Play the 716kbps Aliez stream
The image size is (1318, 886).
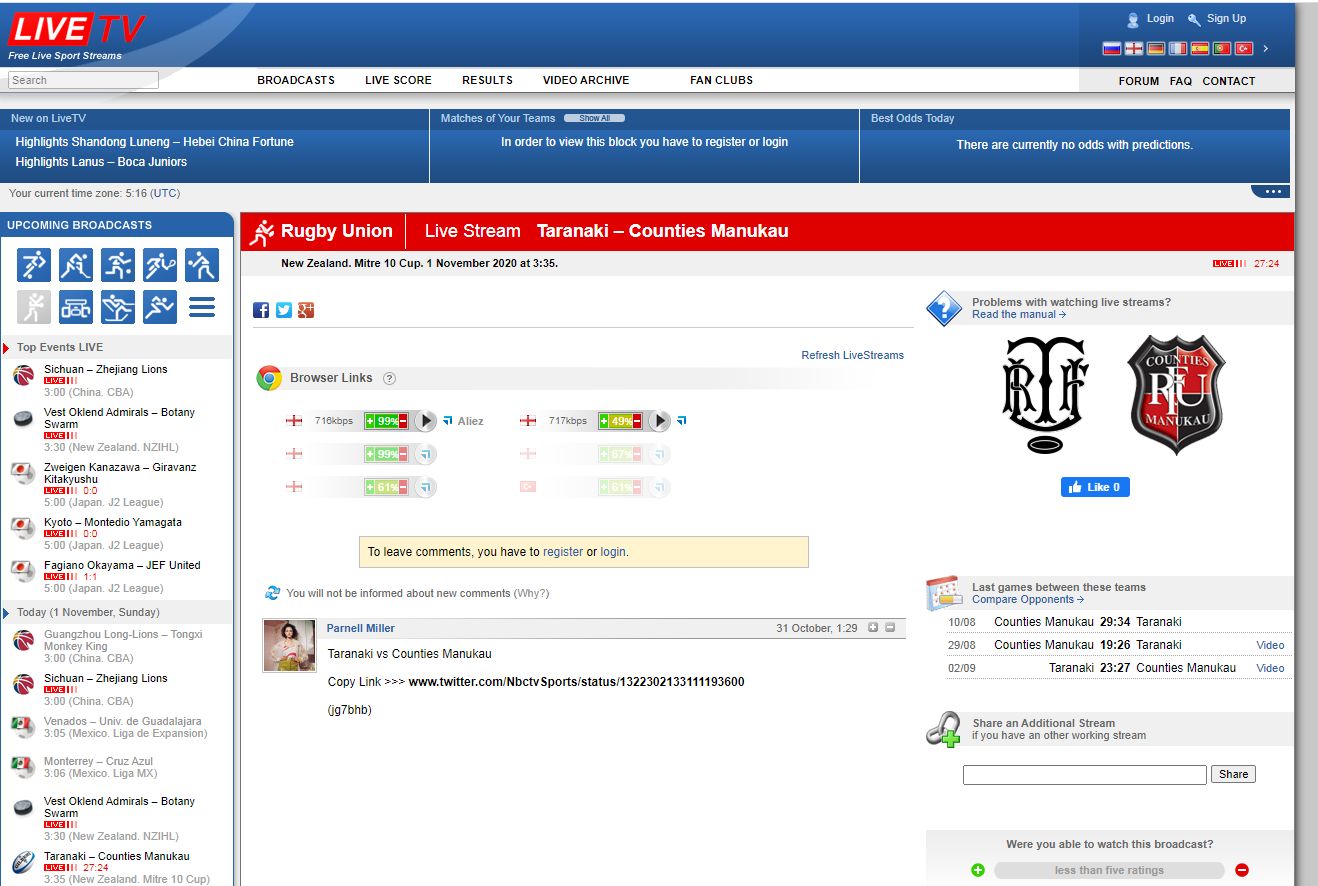click(425, 421)
